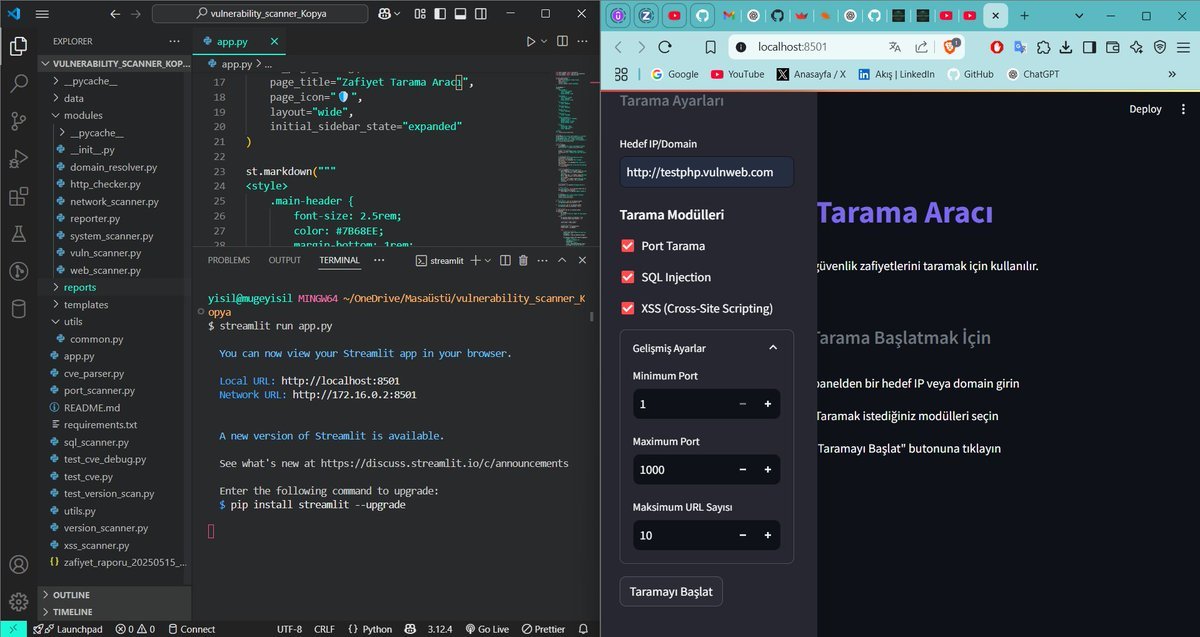Expand the OUTLINE section
Viewport: 1200px width, 637px height.
pos(71,594)
